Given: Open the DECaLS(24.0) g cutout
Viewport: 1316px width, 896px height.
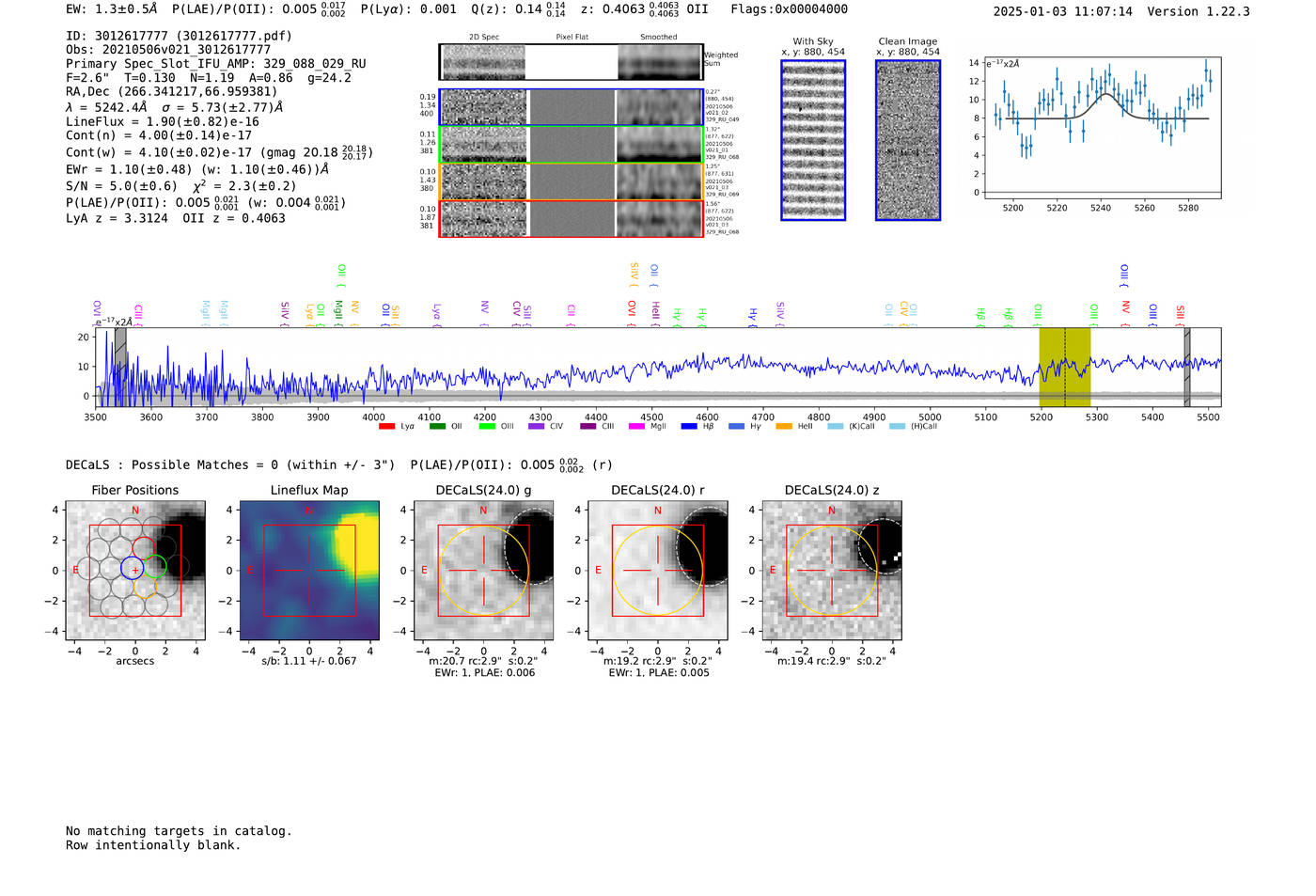Looking at the screenshot, I should [484, 572].
